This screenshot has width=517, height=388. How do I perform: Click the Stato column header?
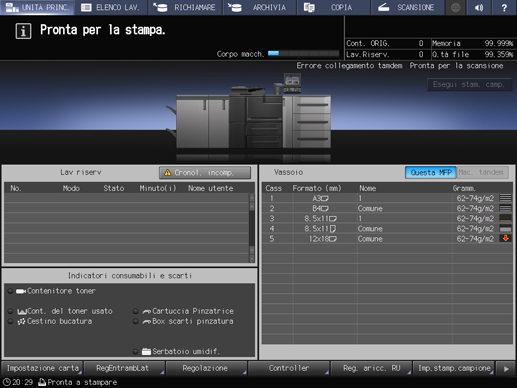113,188
